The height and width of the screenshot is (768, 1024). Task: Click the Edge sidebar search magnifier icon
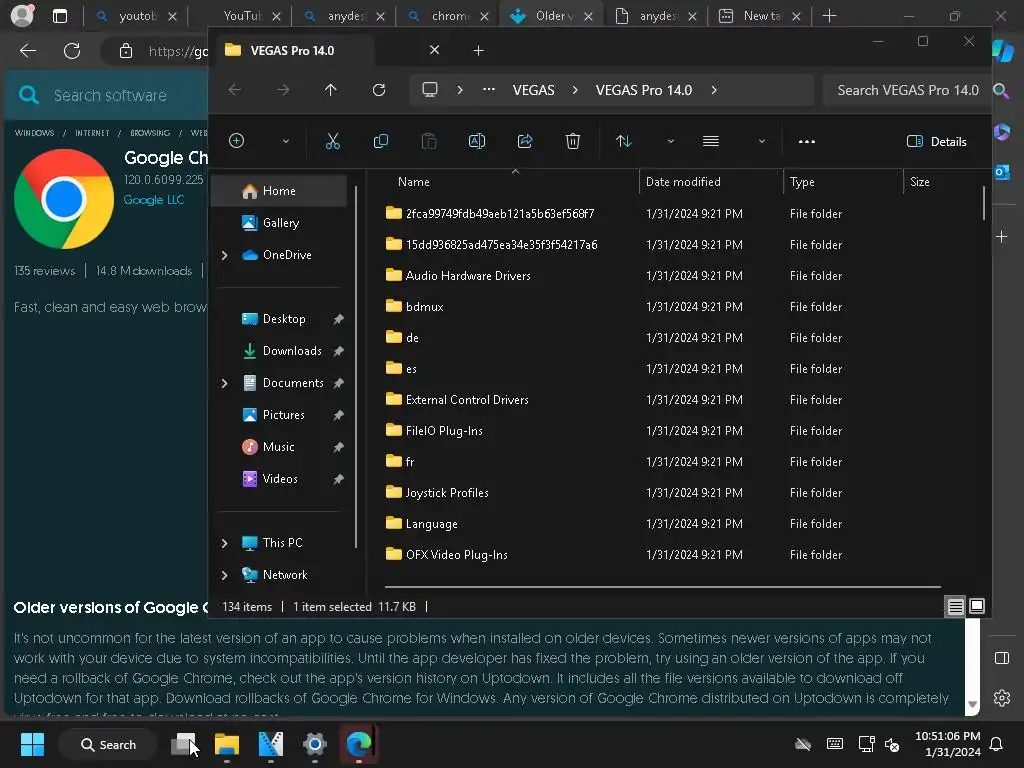(1001, 91)
